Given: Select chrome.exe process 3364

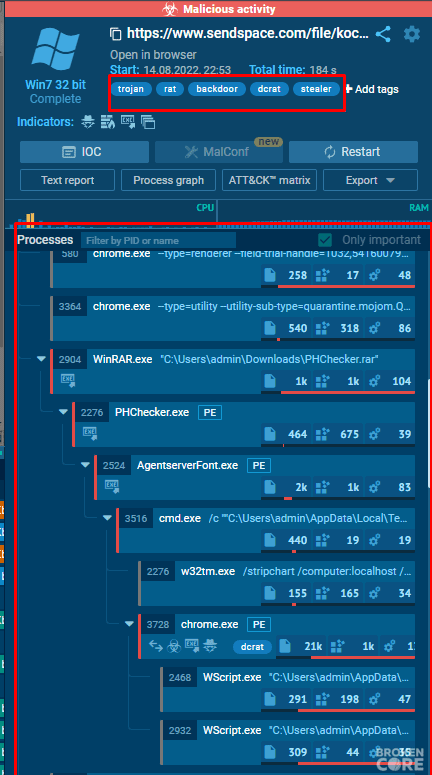Looking at the screenshot, I should point(233,318).
